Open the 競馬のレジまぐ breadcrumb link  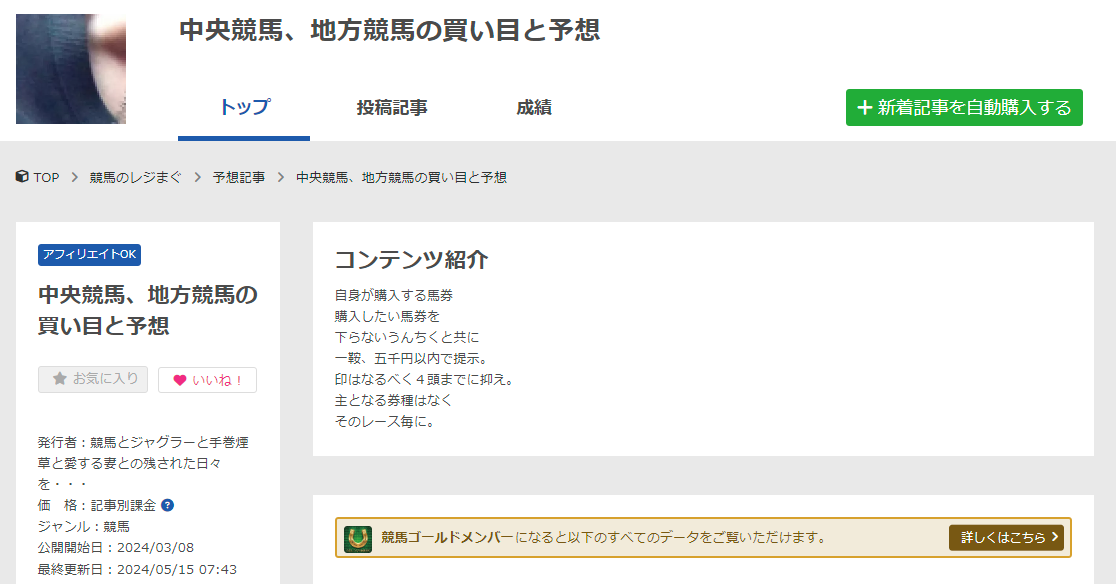[135, 177]
